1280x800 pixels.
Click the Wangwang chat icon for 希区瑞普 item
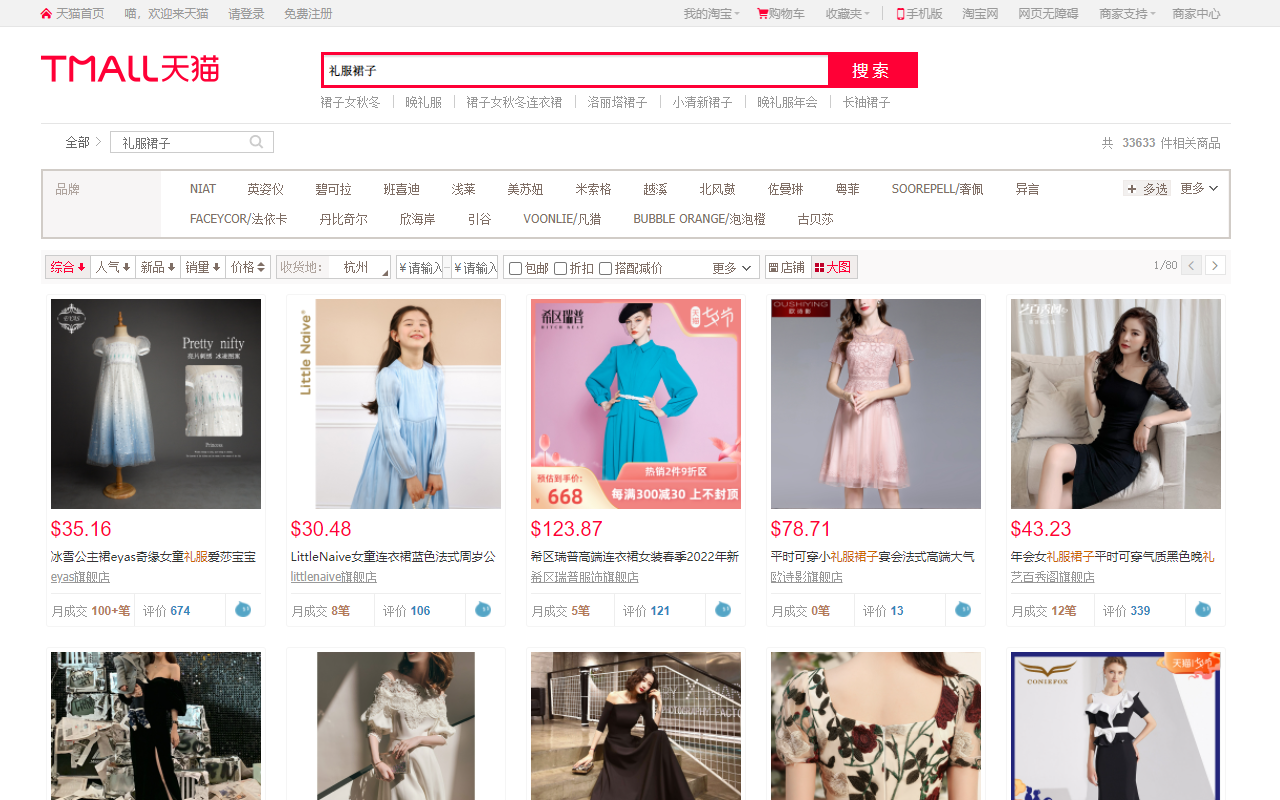[x=723, y=609]
